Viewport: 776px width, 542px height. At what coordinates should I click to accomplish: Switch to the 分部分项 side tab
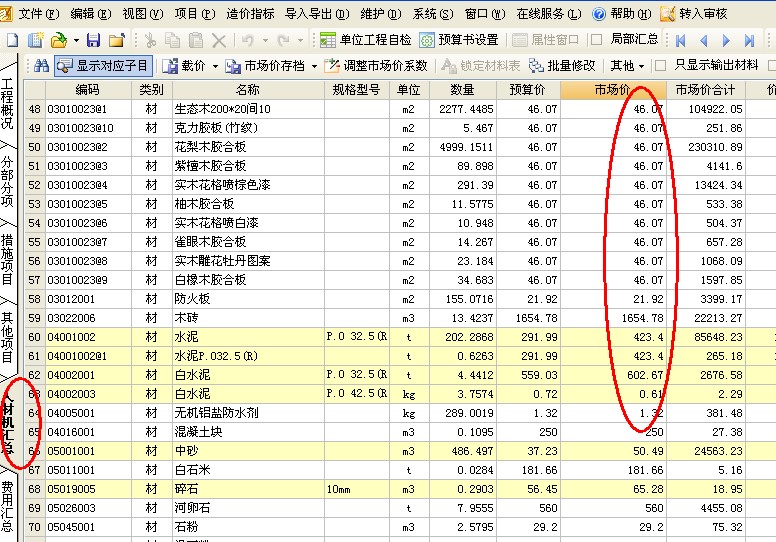click(x=7, y=181)
